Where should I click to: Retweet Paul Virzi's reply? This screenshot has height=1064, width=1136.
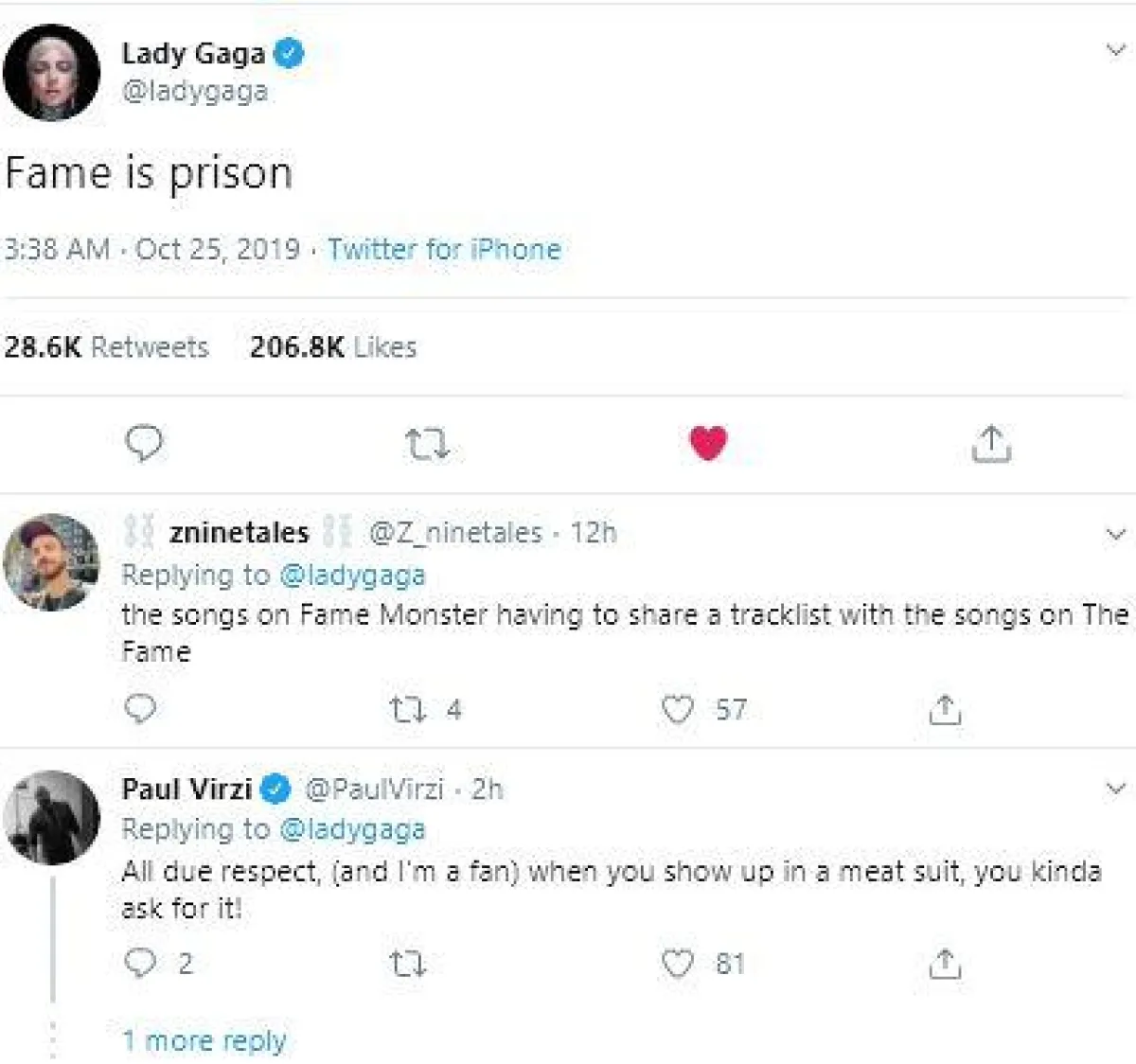click(408, 964)
